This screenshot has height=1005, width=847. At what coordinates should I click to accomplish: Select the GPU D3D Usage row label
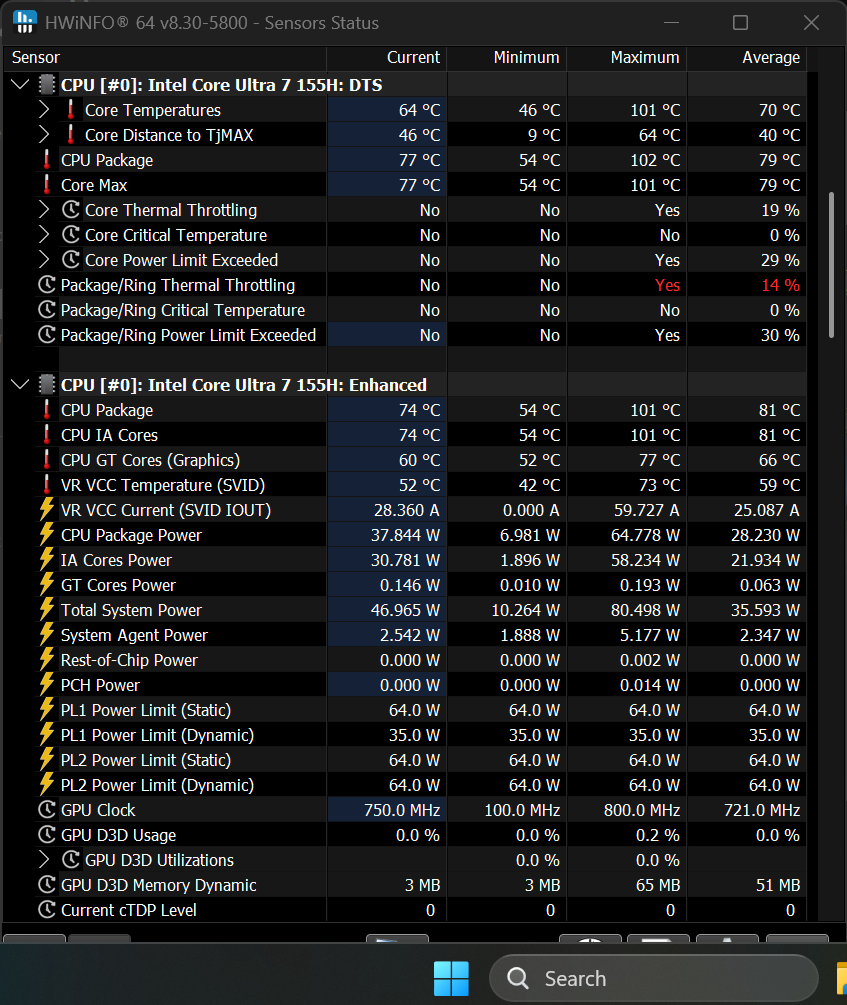point(118,835)
